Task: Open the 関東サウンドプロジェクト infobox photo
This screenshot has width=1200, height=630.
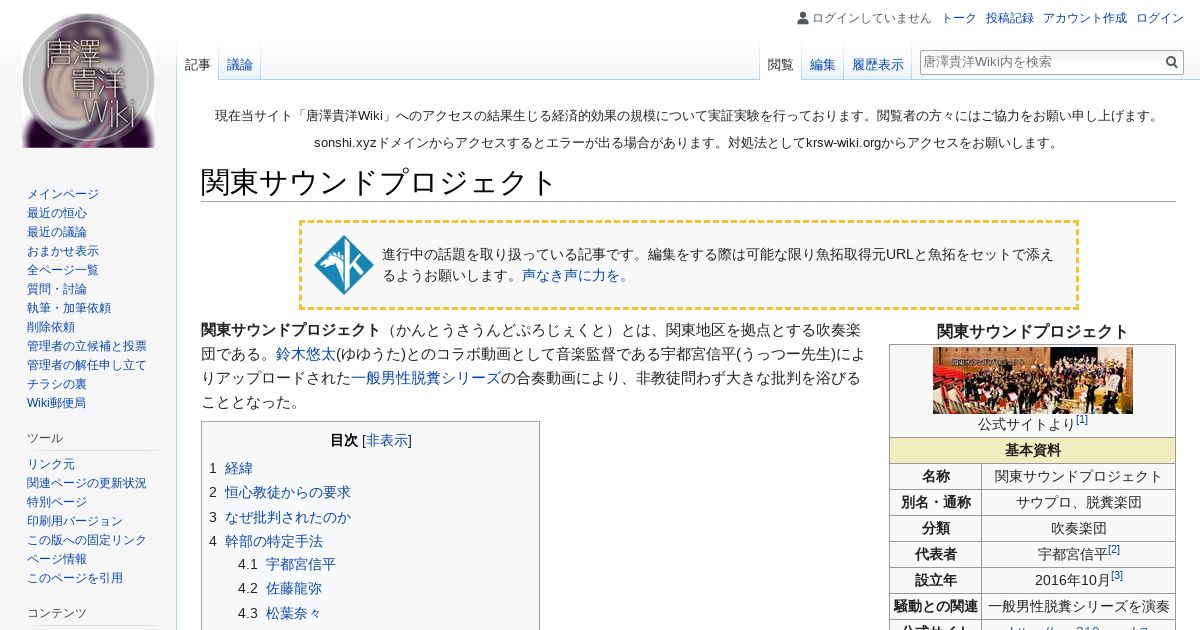Action: [x=1032, y=380]
